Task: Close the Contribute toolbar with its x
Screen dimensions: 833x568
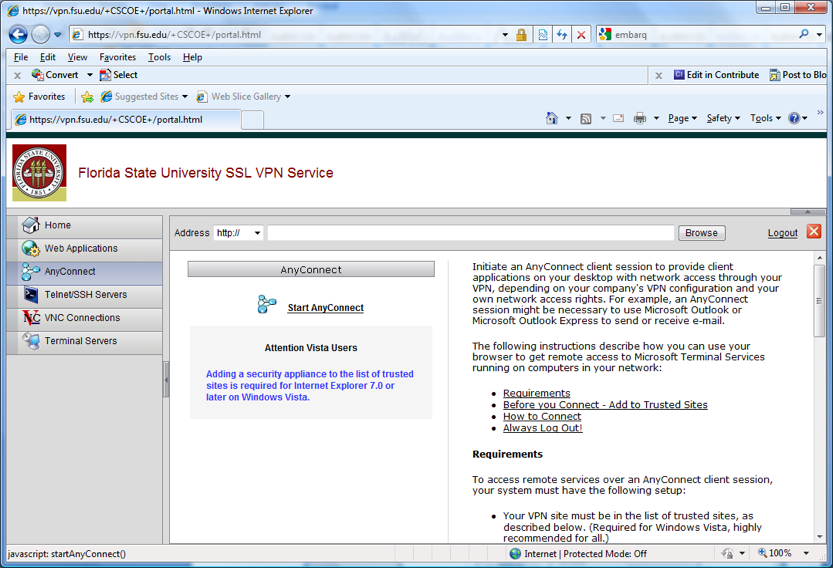Action: pyautogui.click(x=659, y=75)
